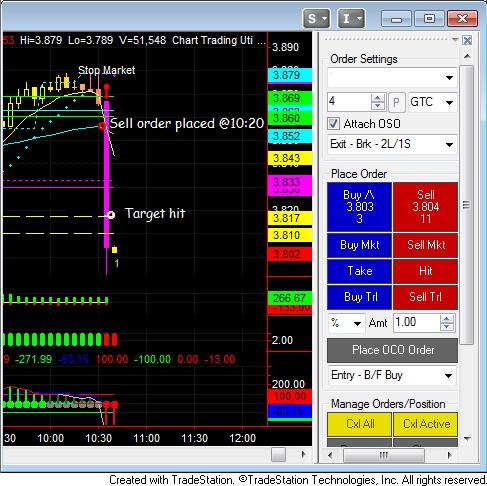Click the Sell Mkt button

coord(426,245)
